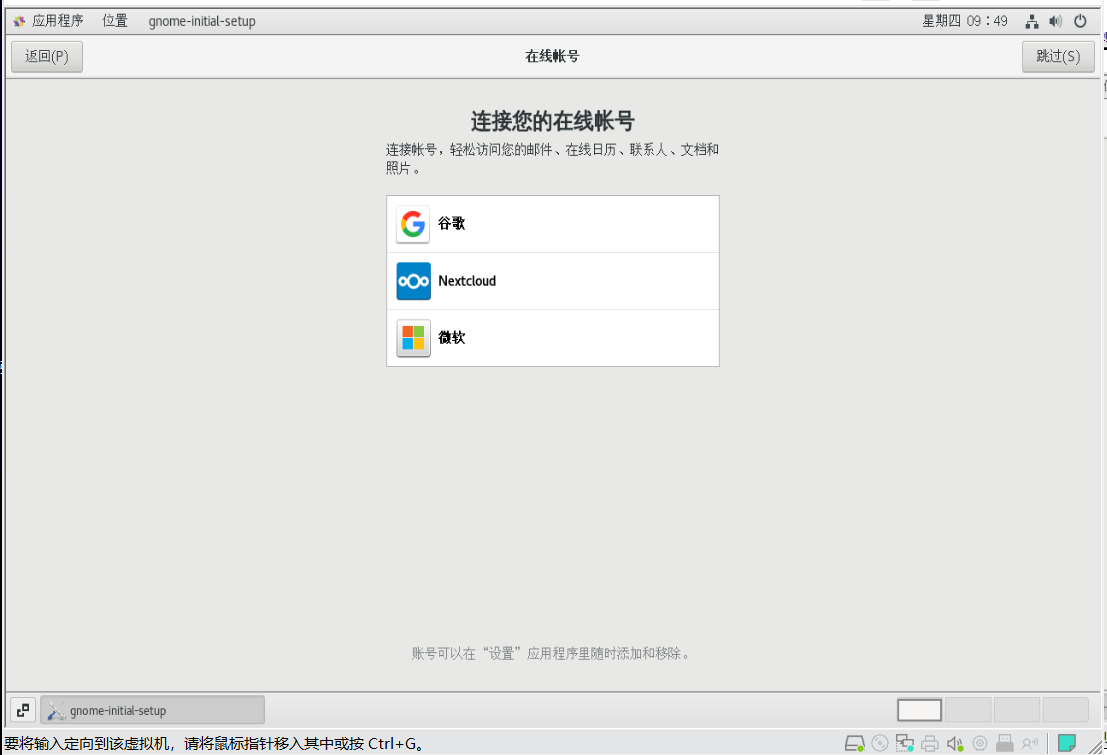Click the Applications menu foot logo icon

point(19,21)
